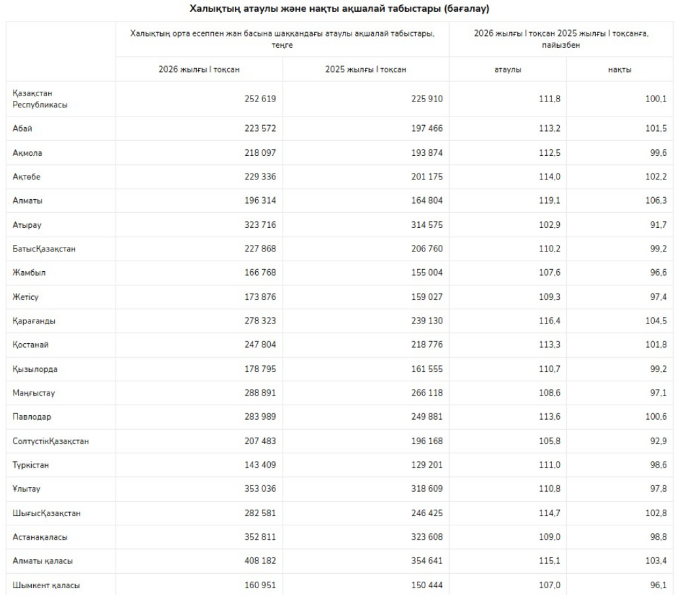Select Атырау 2026 income cell 323 716

(x=260, y=225)
